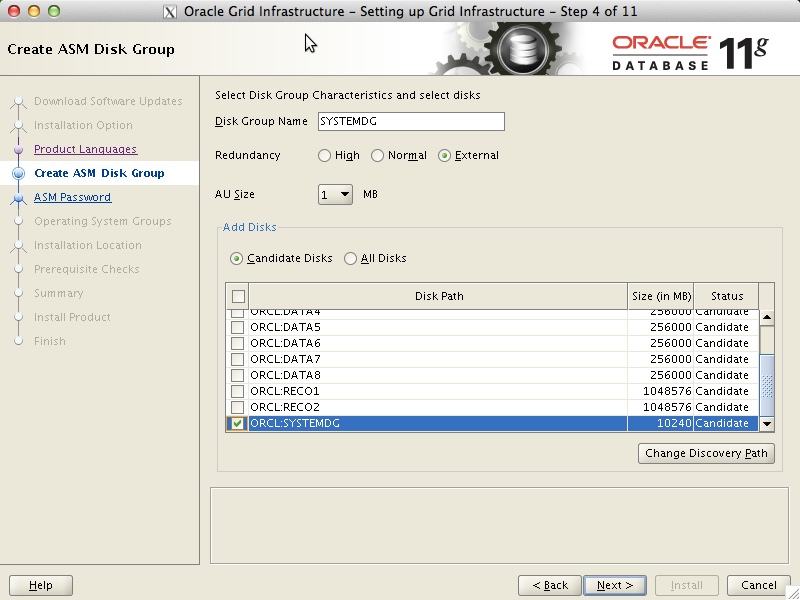Click the Disk Group Name text field
Viewport: 800px width, 600px height.
click(x=410, y=121)
